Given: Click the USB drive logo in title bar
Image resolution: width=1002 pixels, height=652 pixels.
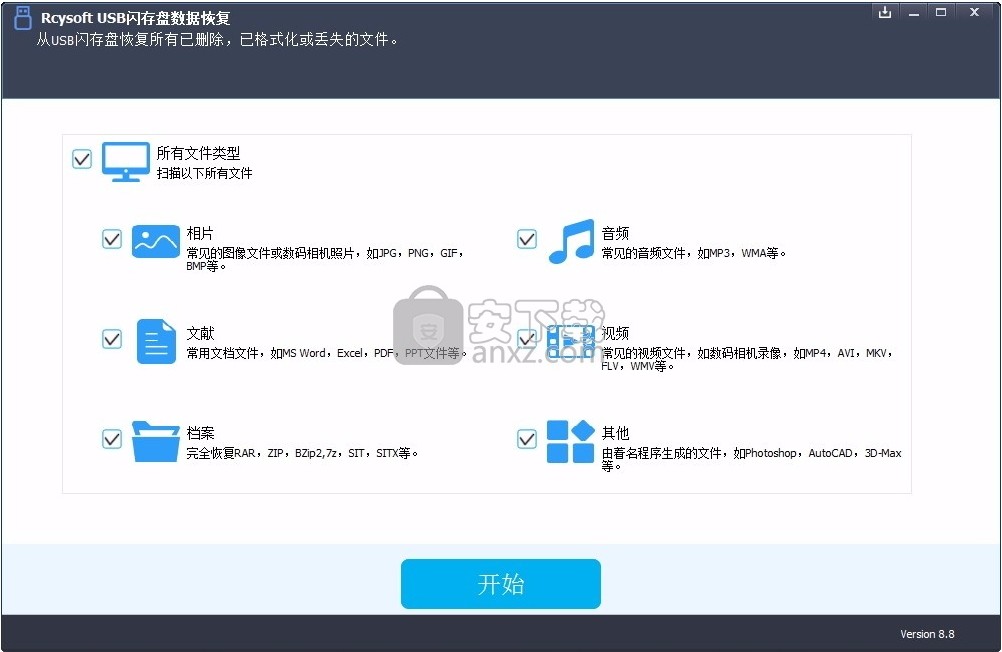Looking at the screenshot, I should point(21,17).
